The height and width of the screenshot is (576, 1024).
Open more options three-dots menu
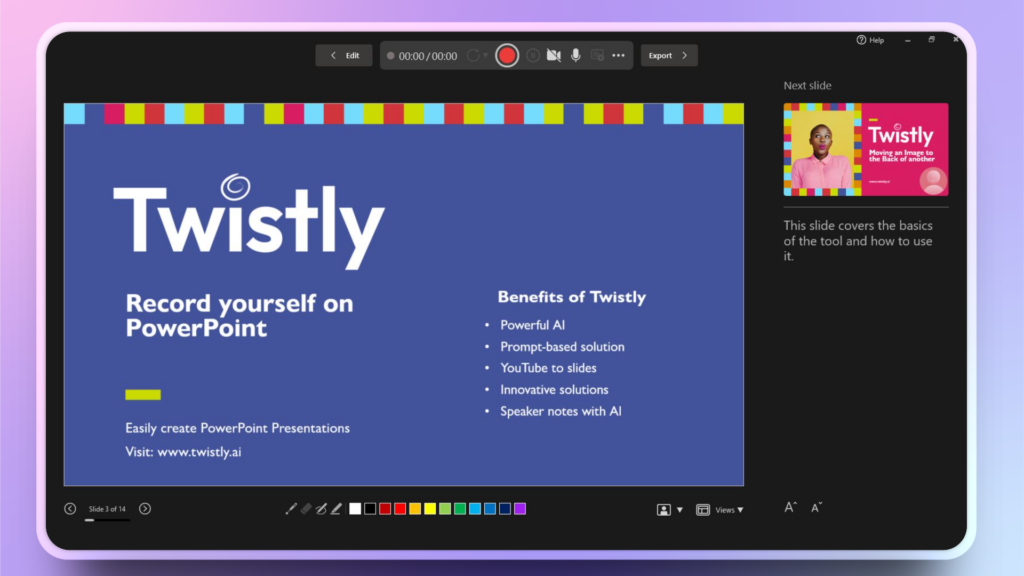click(x=618, y=56)
